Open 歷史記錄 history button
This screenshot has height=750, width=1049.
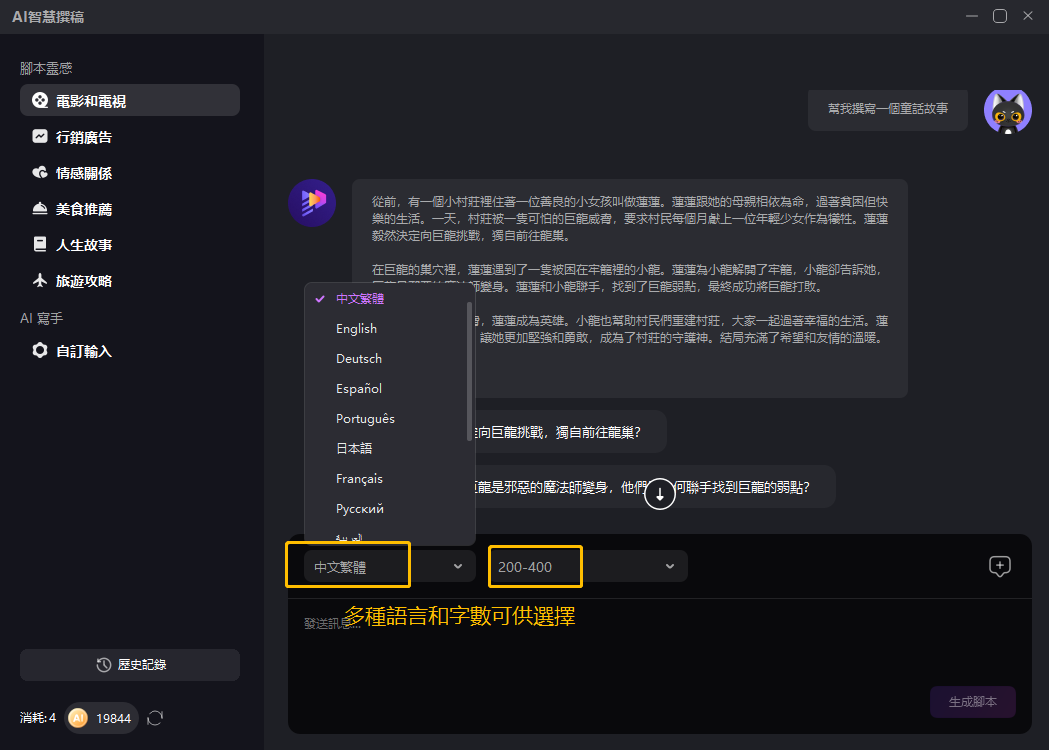pyautogui.click(x=130, y=665)
